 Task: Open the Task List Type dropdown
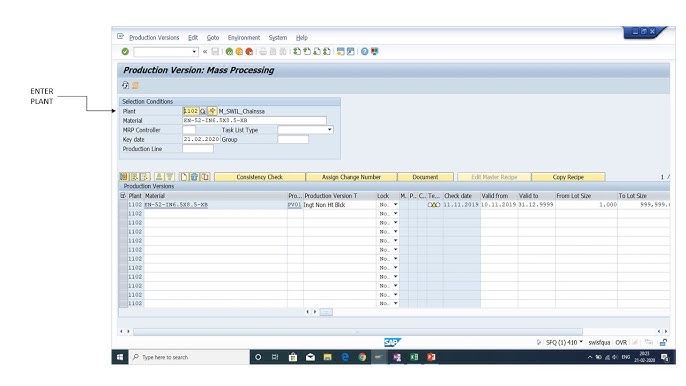click(x=329, y=130)
